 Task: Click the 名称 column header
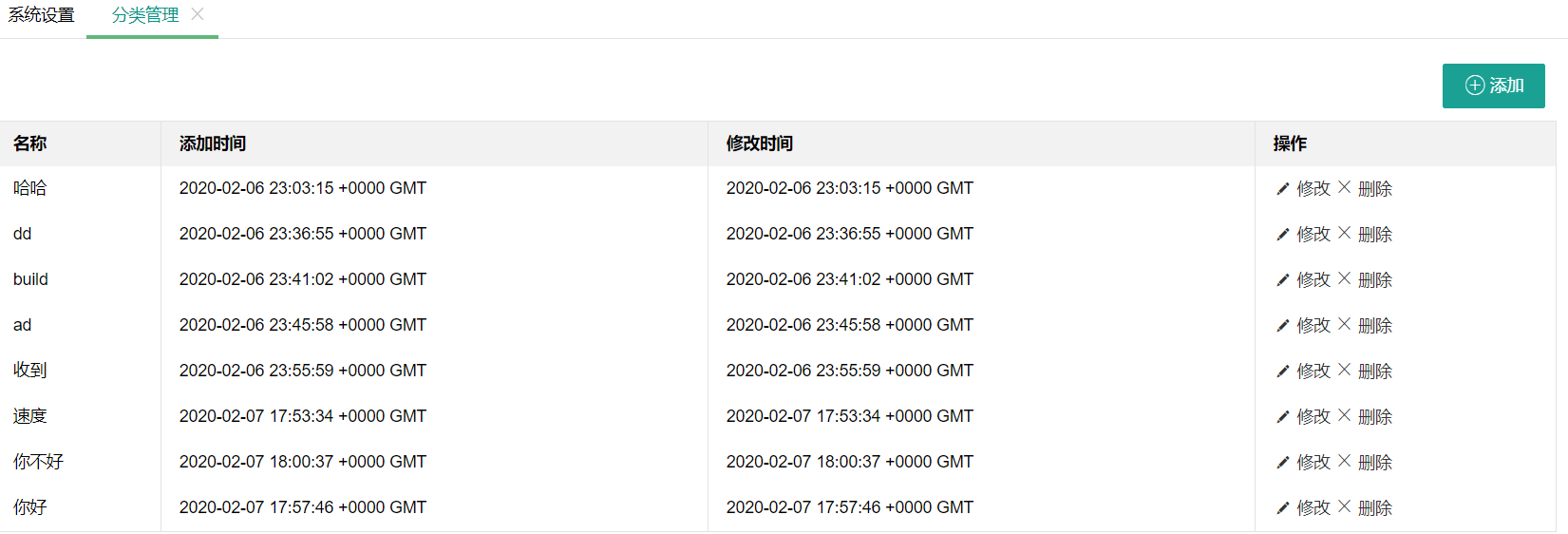pyautogui.click(x=30, y=143)
